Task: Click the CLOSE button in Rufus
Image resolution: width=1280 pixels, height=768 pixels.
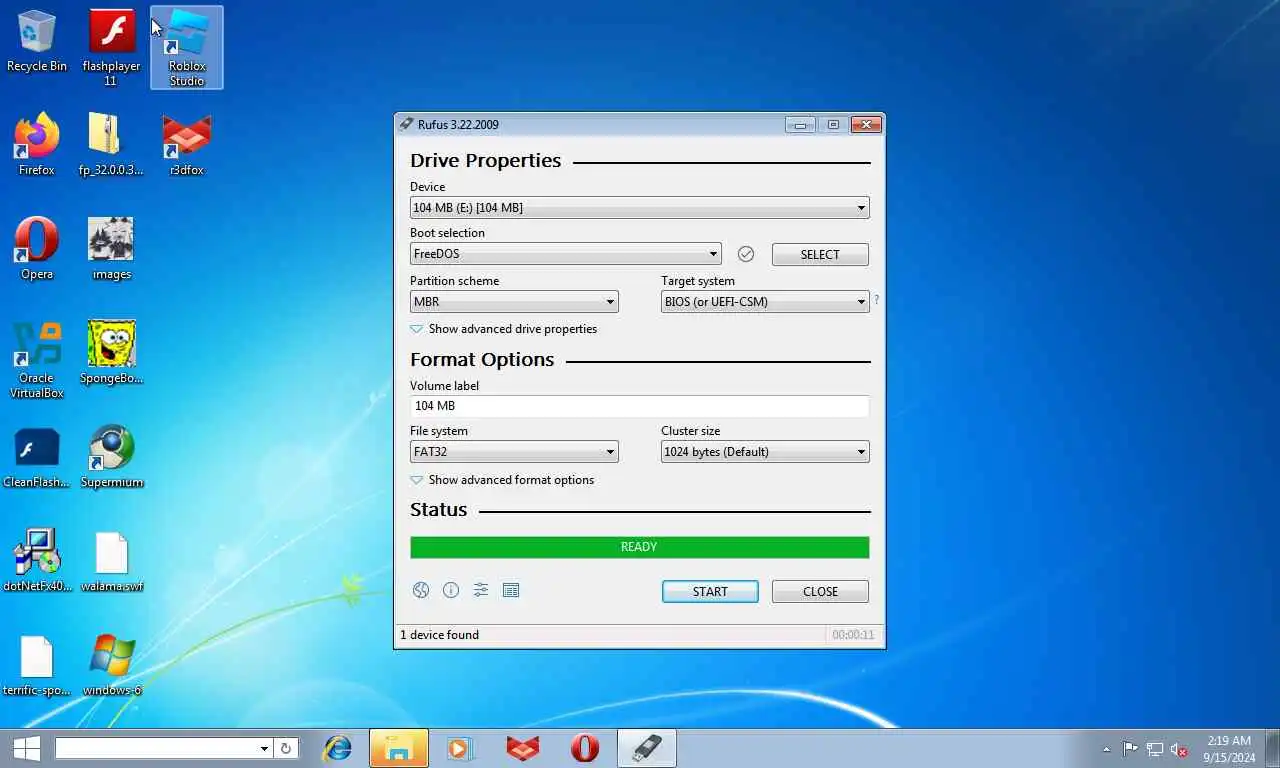Action: [820, 592]
